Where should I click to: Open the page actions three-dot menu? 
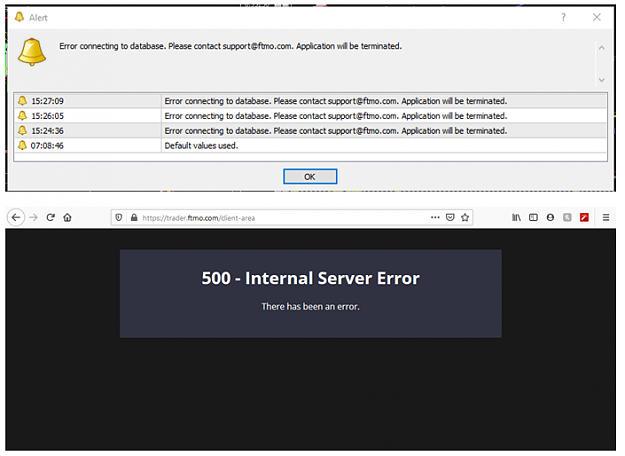point(435,217)
